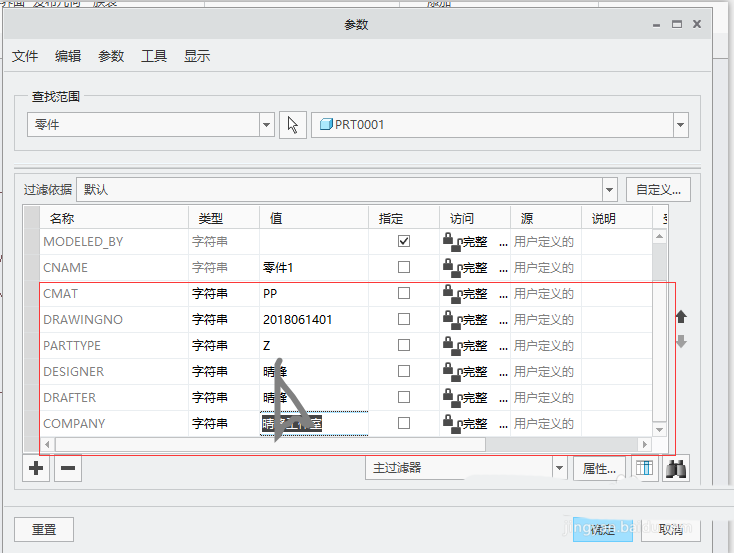This screenshot has height=553, width=734.
Task: Open the 编辑 menu
Action: coord(68,56)
